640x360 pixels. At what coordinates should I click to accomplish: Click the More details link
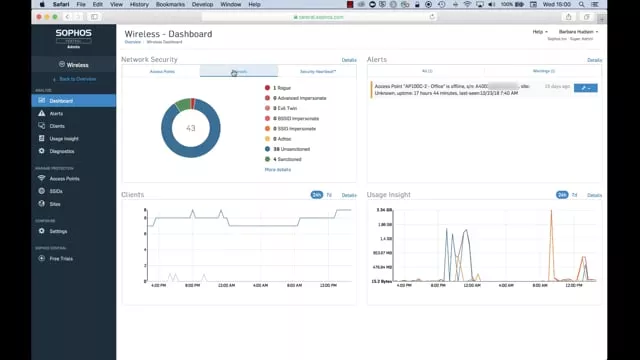[278, 170]
